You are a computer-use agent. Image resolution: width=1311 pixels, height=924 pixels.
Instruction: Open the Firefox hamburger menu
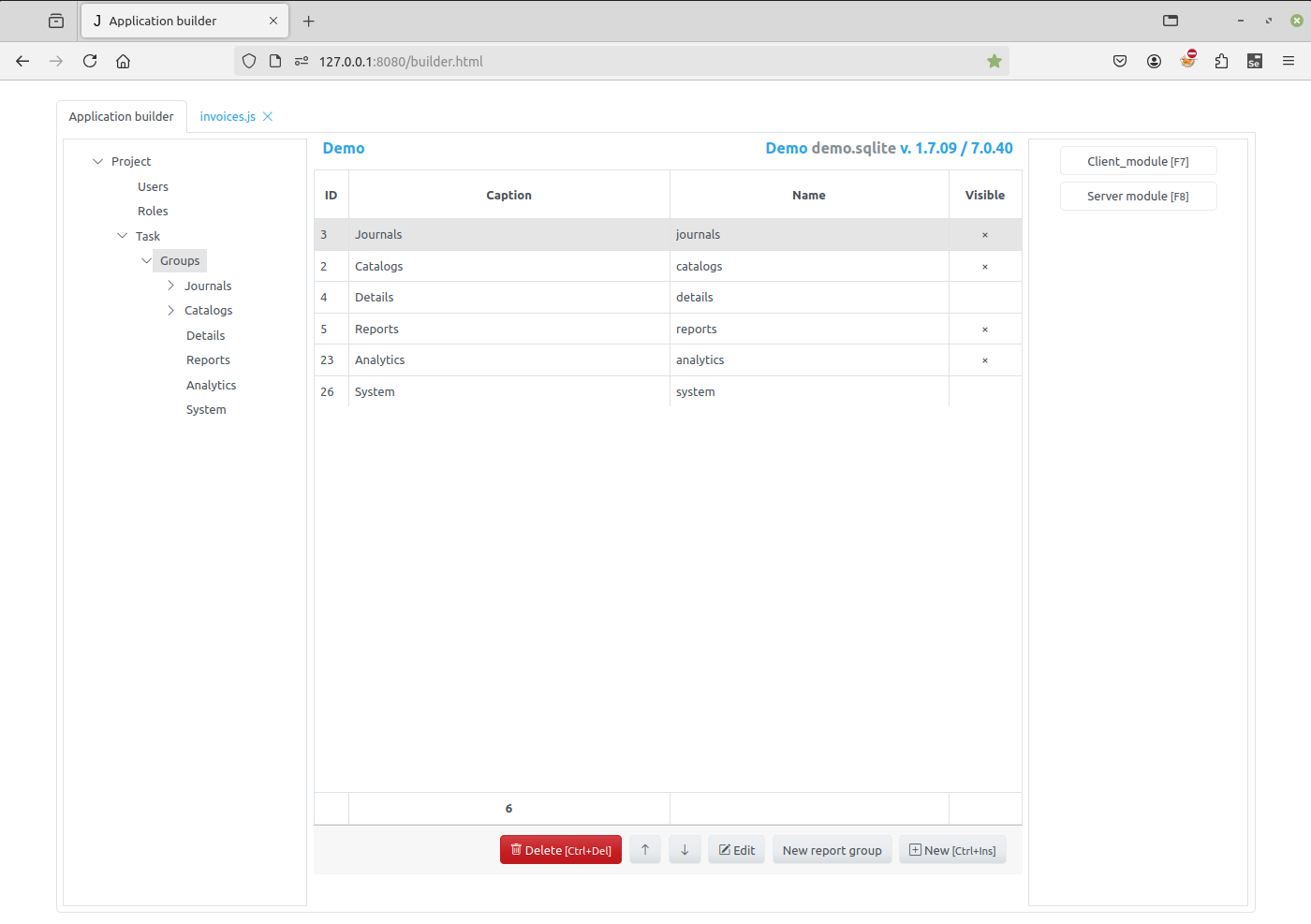(x=1289, y=61)
